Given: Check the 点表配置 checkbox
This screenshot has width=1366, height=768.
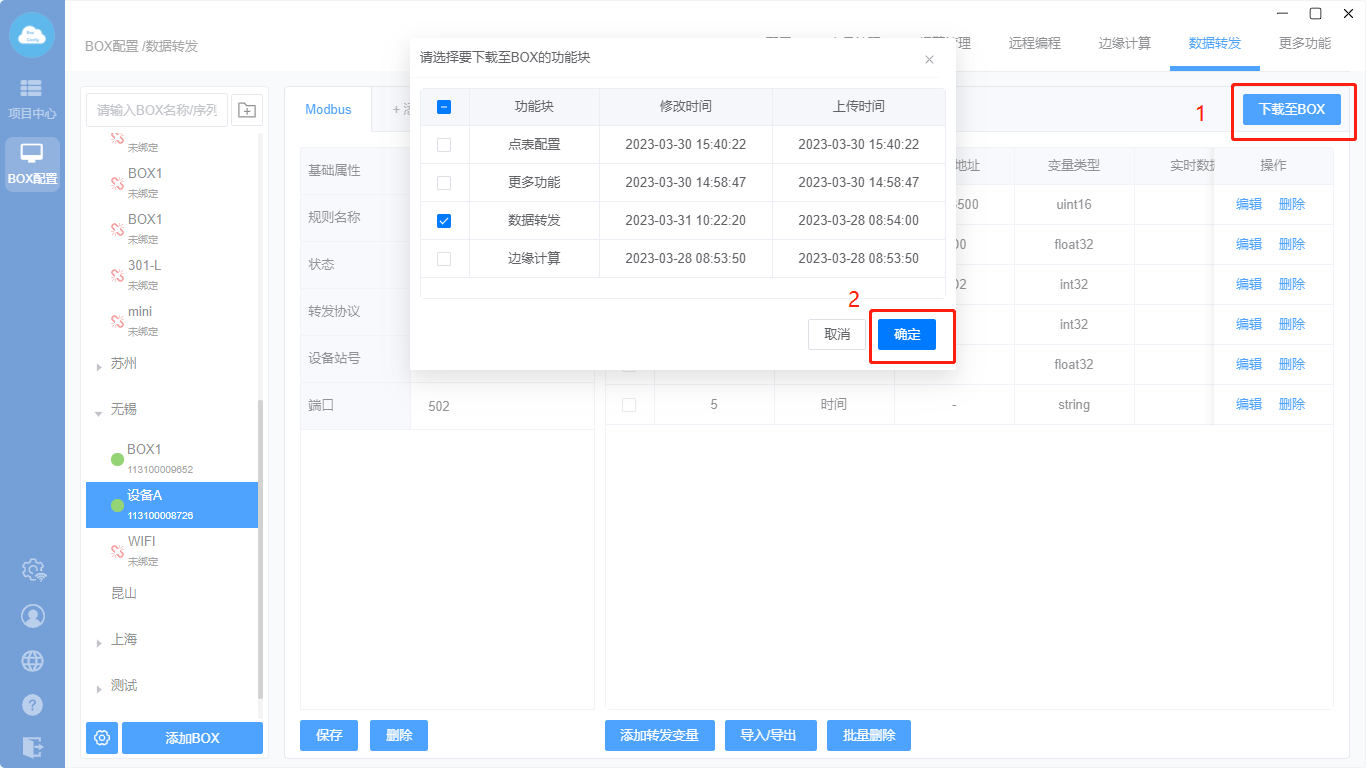Looking at the screenshot, I should tap(444, 145).
